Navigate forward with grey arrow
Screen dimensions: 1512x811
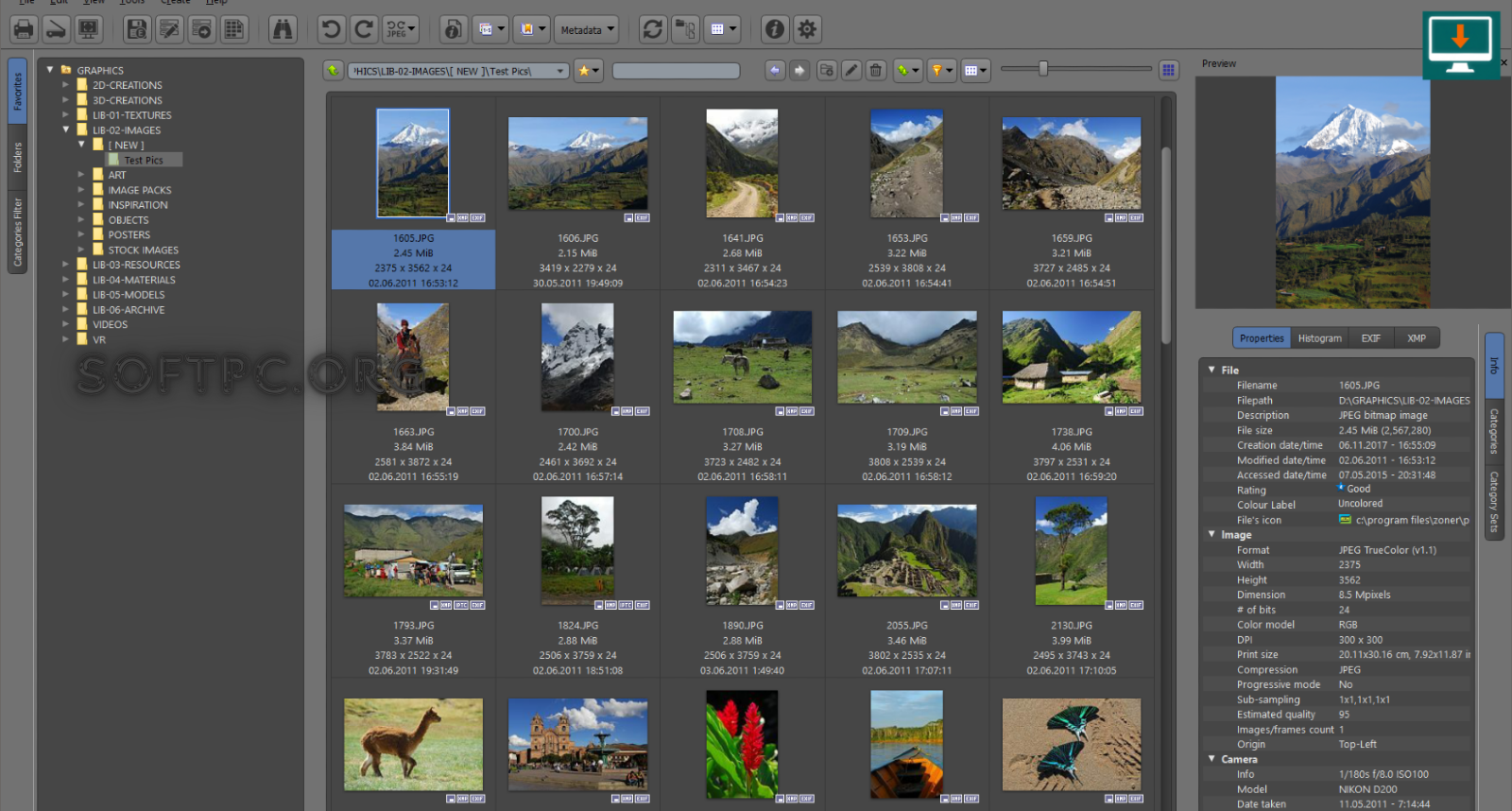pos(799,71)
